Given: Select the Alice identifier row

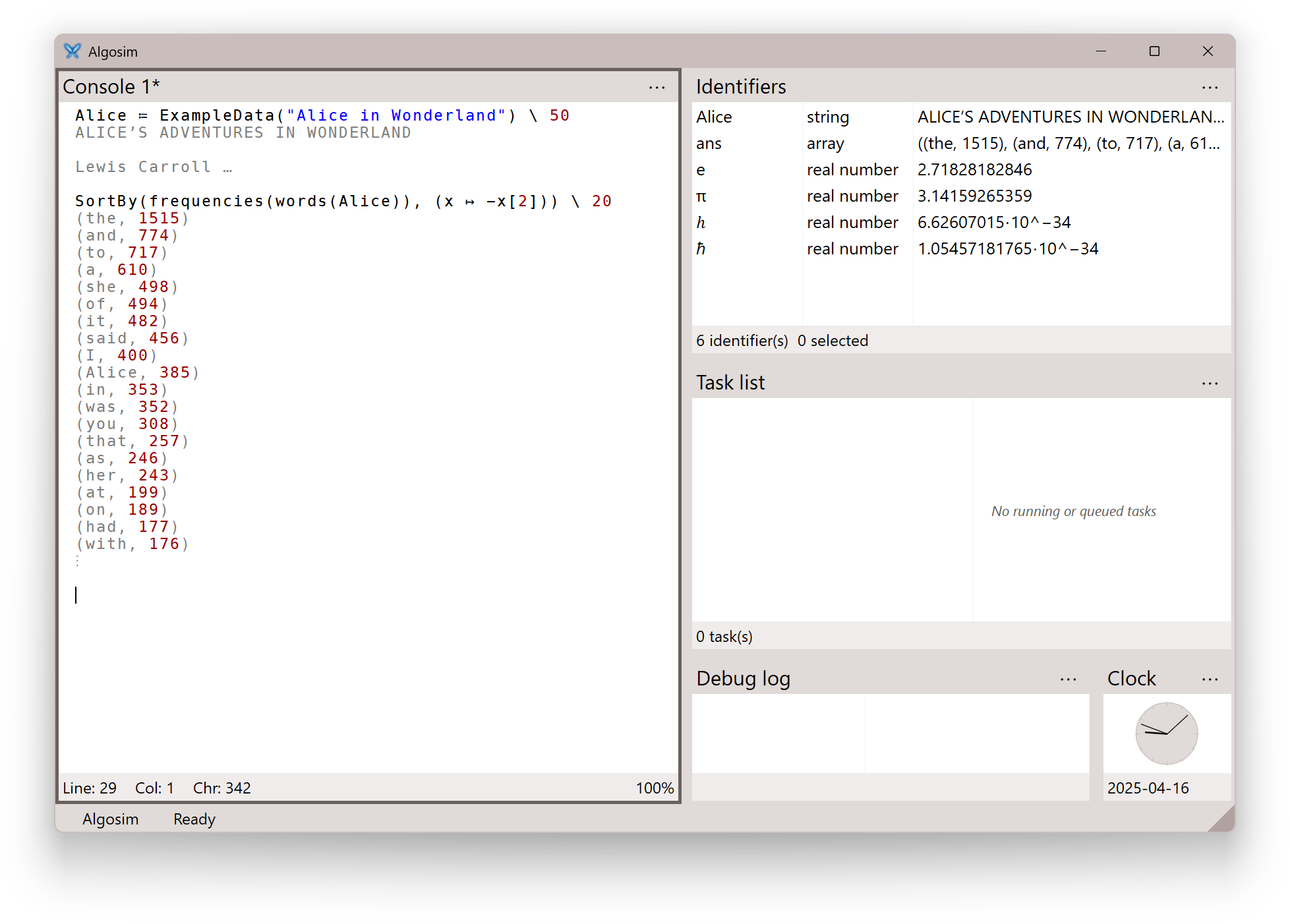Looking at the screenshot, I should [x=961, y=117].
